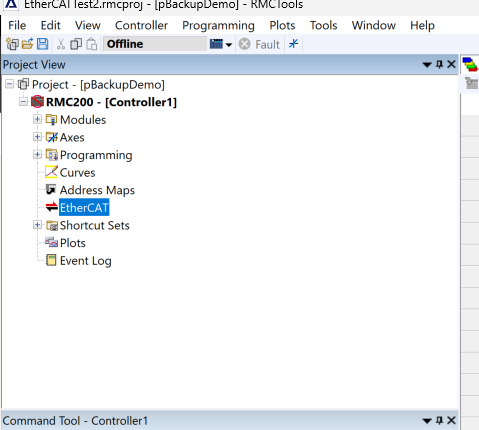Click the Event Log notebook icon
Screen dimensions: 479x430
51,260
